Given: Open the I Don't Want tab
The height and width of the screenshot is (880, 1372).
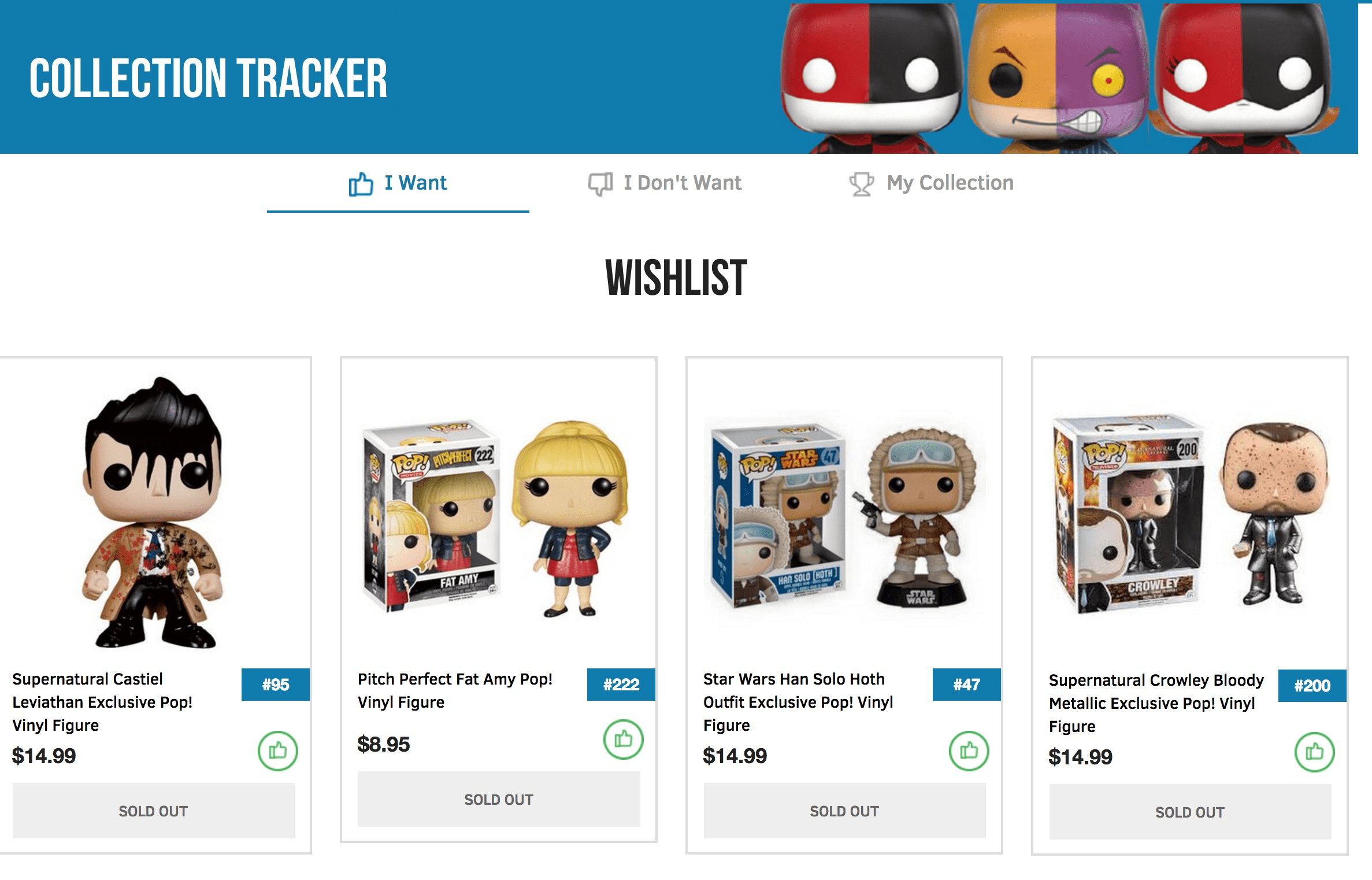Looking at the screenshot, I should pyautogui.click(x=665, y=184).
